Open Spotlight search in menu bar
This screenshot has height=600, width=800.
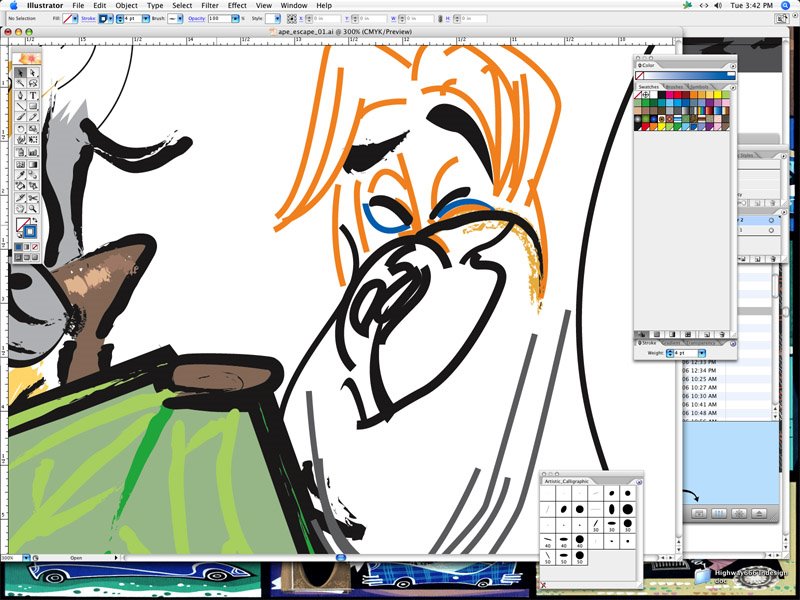(786, 5)
